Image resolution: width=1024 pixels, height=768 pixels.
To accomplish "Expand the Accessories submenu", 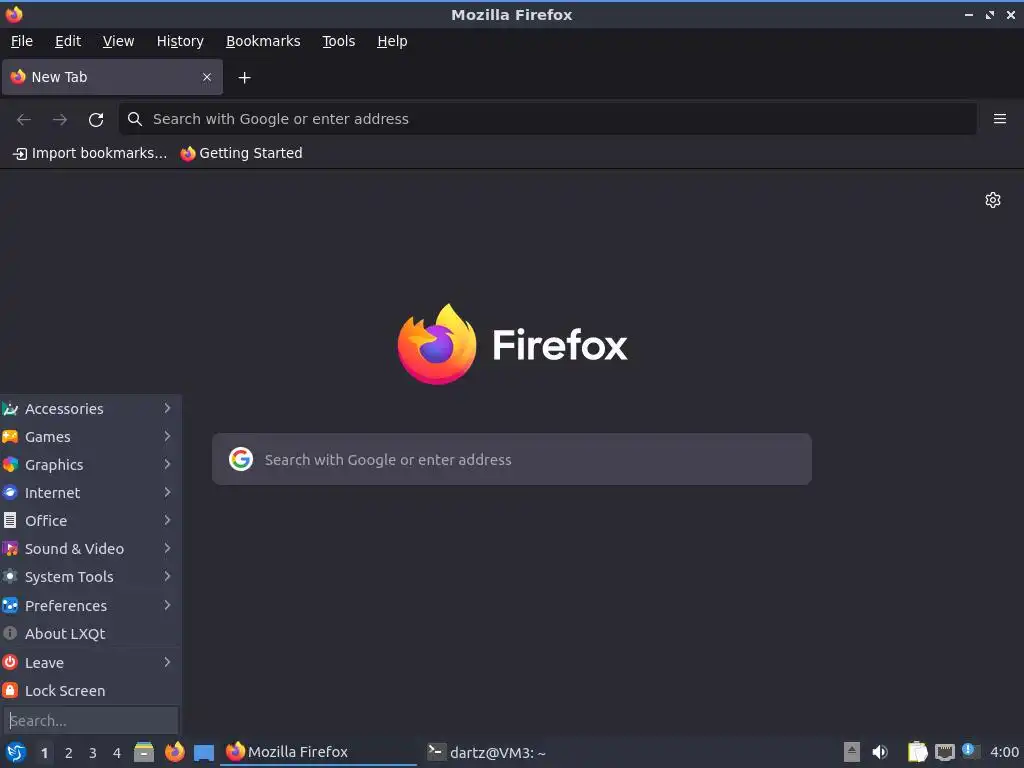I will (x=91, y=409).
